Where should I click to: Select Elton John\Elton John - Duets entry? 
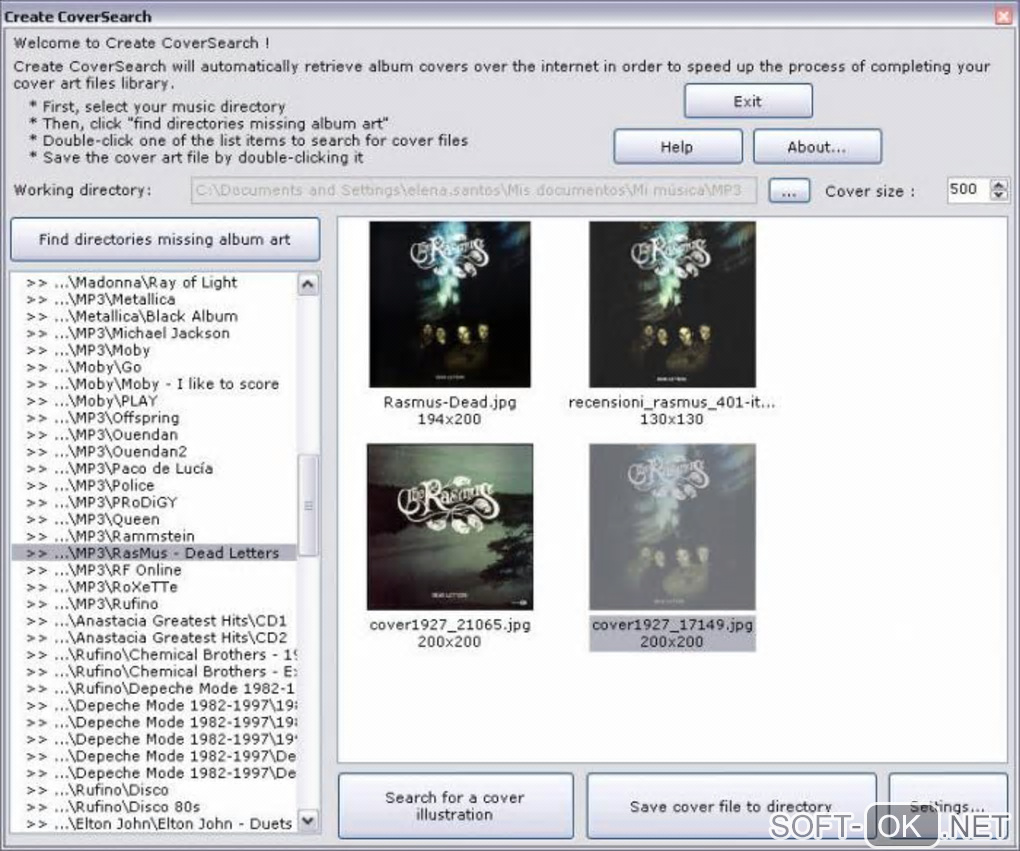coord(154,824)
